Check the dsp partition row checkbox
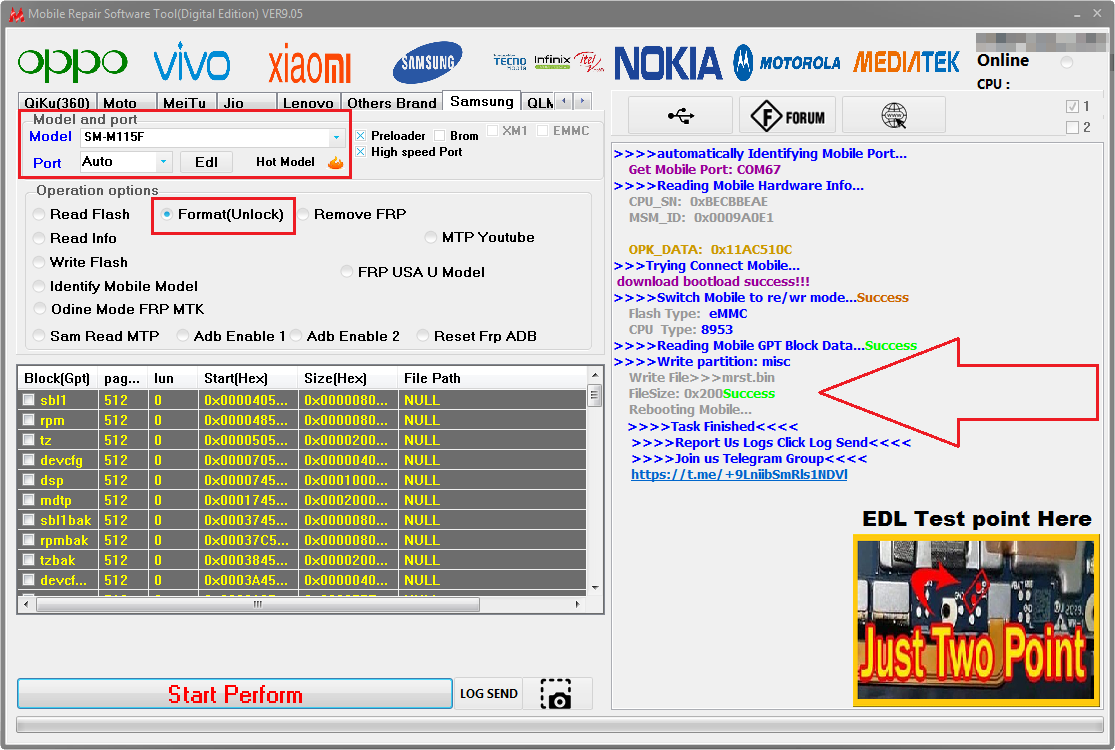 click(28, 480)
